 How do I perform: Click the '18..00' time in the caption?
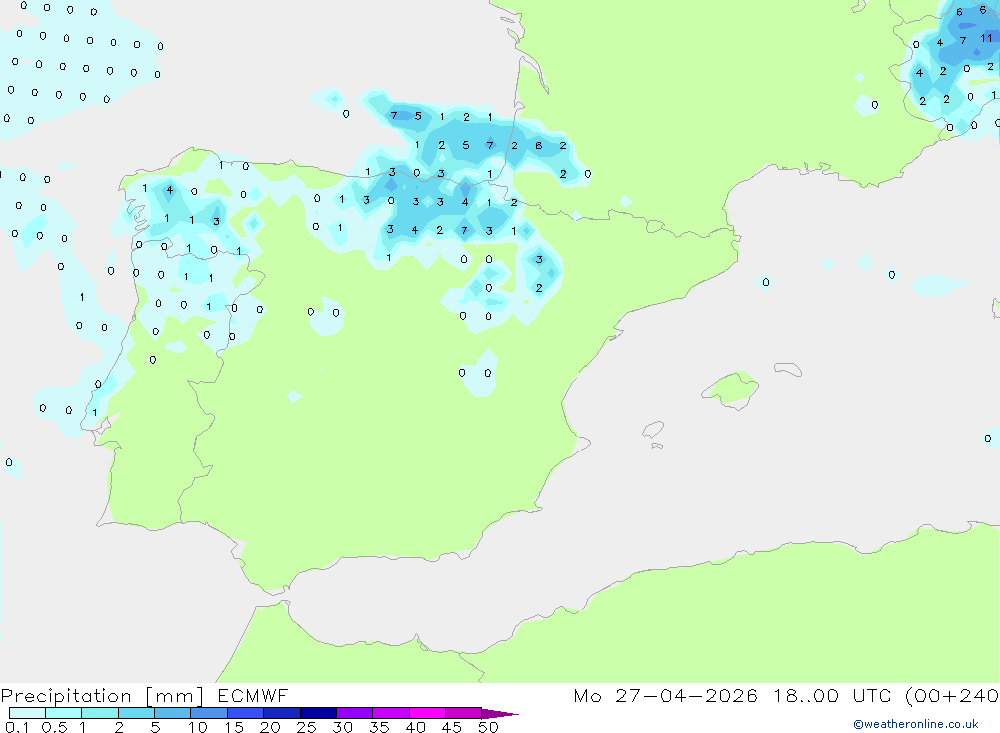click(805, 695)
